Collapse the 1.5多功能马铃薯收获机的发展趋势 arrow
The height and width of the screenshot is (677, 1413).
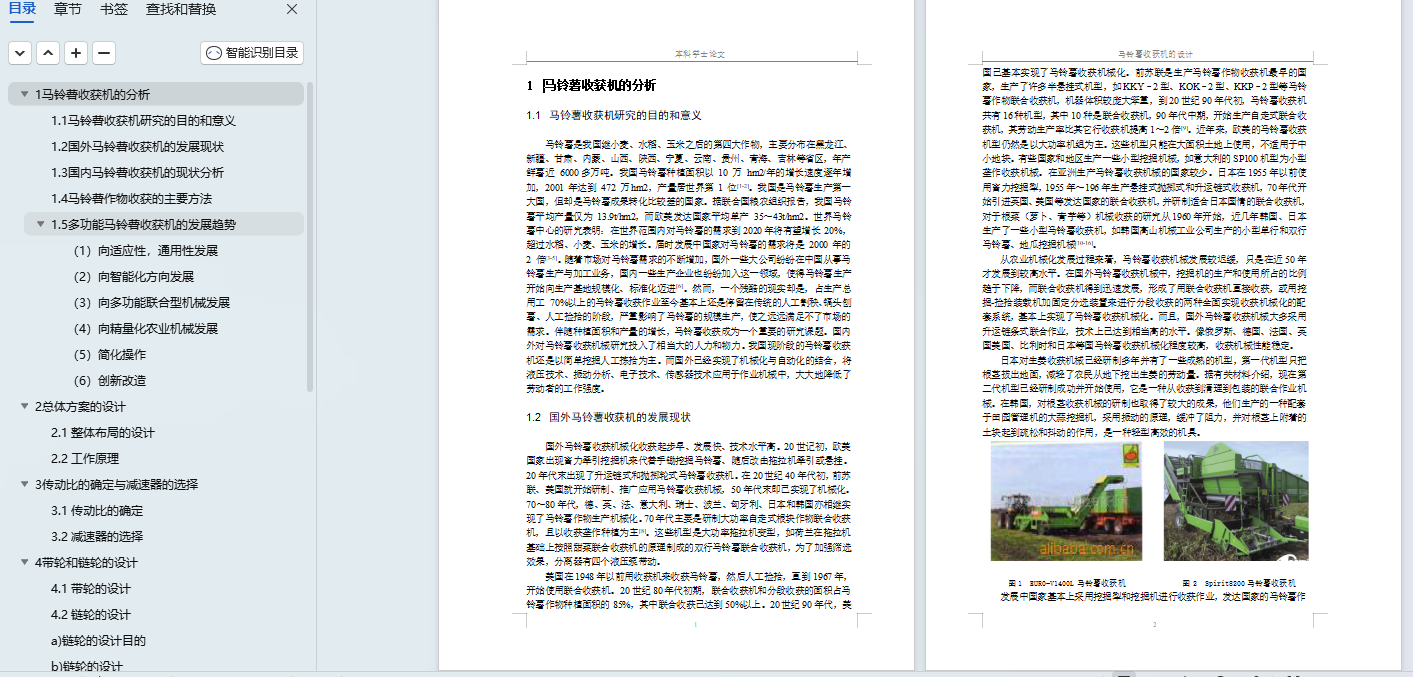tap(41, 225)
